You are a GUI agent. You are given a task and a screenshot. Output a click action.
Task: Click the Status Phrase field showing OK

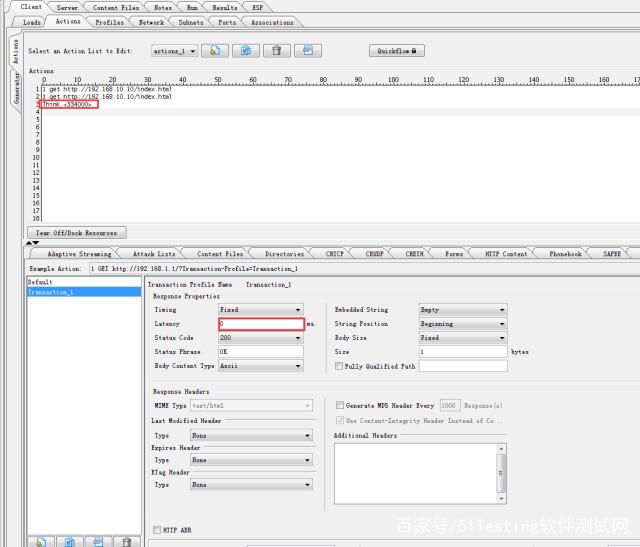[x=261, y=352]
